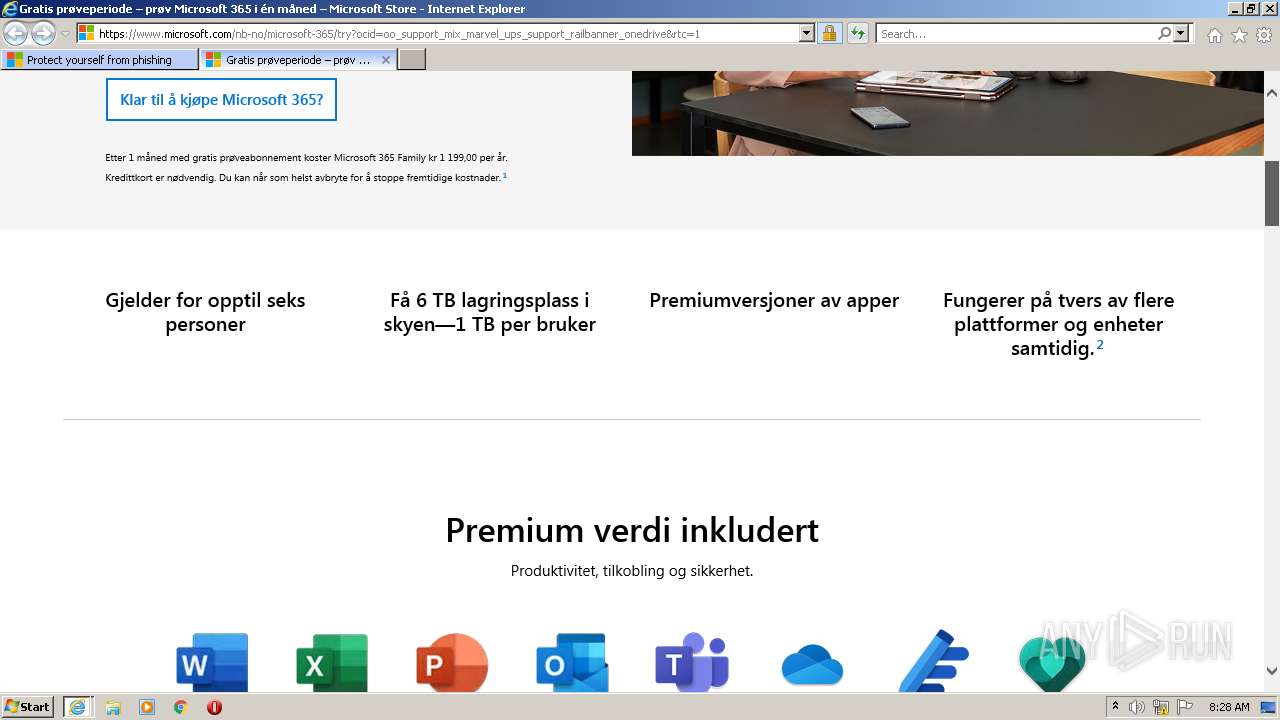Click 'Produktivitet, tilkobling og sikkerhet.' text

632,571
